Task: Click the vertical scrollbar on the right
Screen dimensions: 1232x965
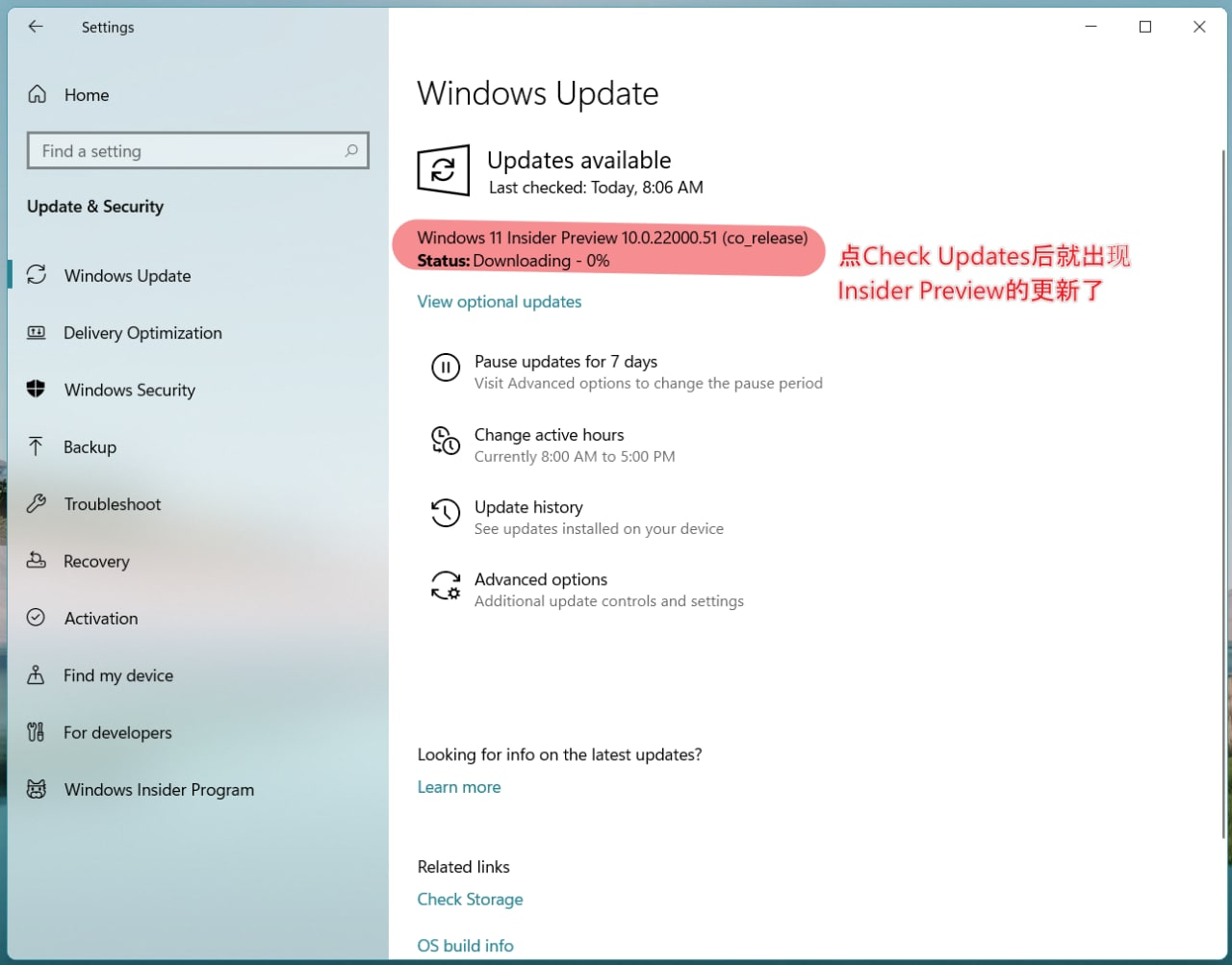Action: (1224, 481)
